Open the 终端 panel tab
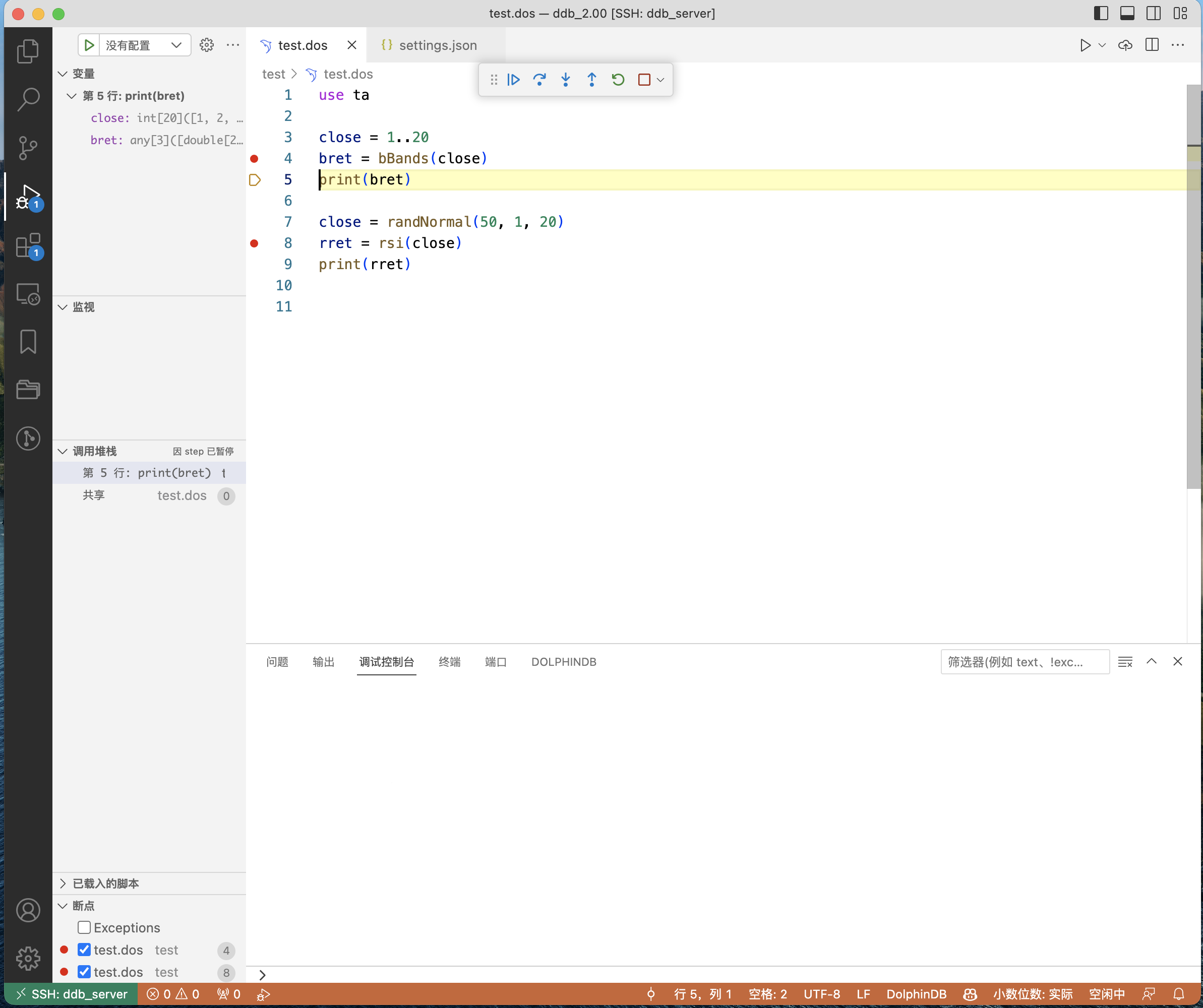Viewport: 1203px width, 1008px height. [449, 661]
